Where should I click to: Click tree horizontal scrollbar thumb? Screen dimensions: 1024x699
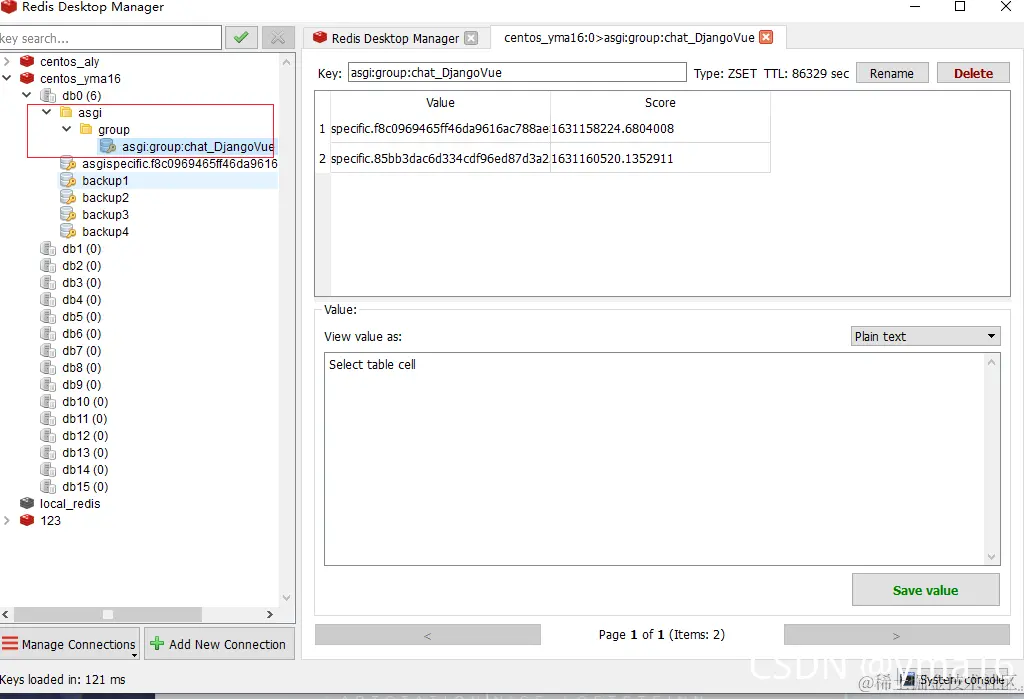(108, 614)
